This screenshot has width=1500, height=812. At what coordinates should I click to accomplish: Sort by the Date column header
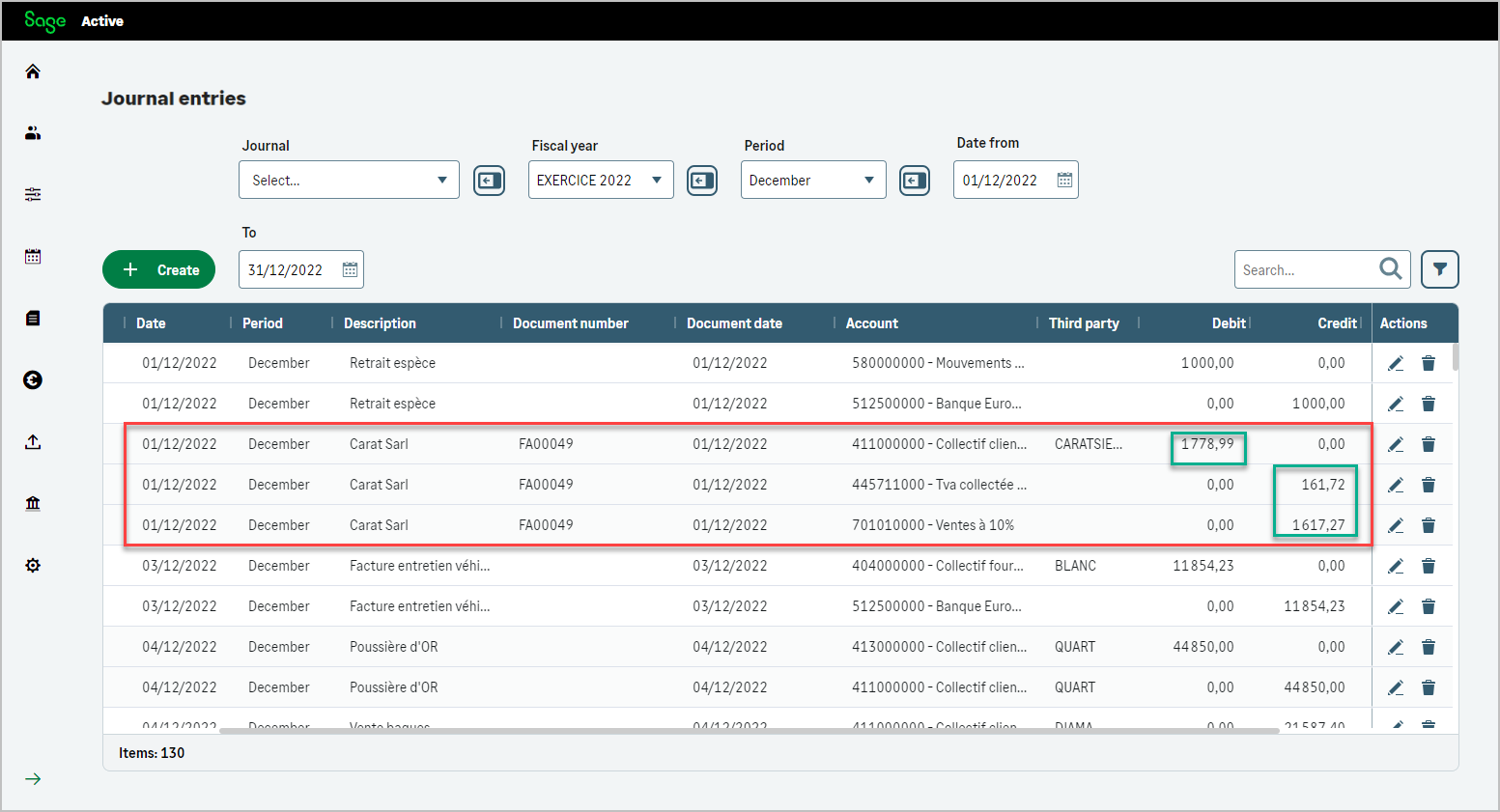151,323
